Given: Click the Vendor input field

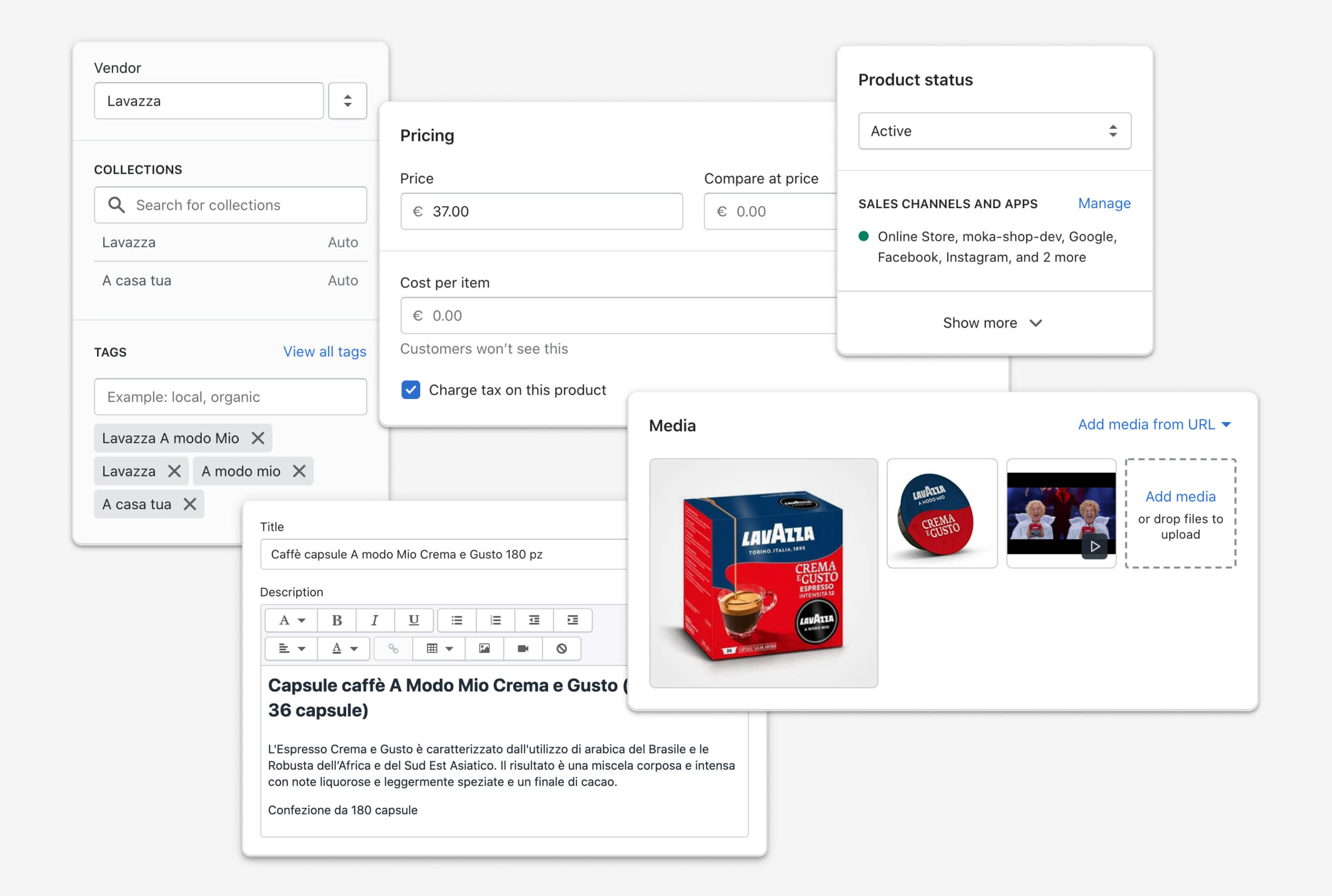Looking at the screenshot, I should pos(209,101).
